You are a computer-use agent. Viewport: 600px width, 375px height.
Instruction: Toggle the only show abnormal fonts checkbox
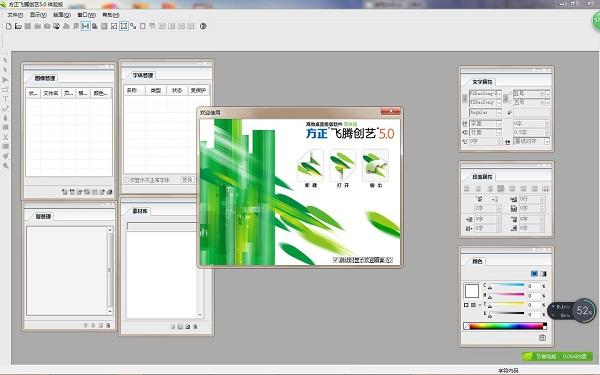tap(126, 179)
